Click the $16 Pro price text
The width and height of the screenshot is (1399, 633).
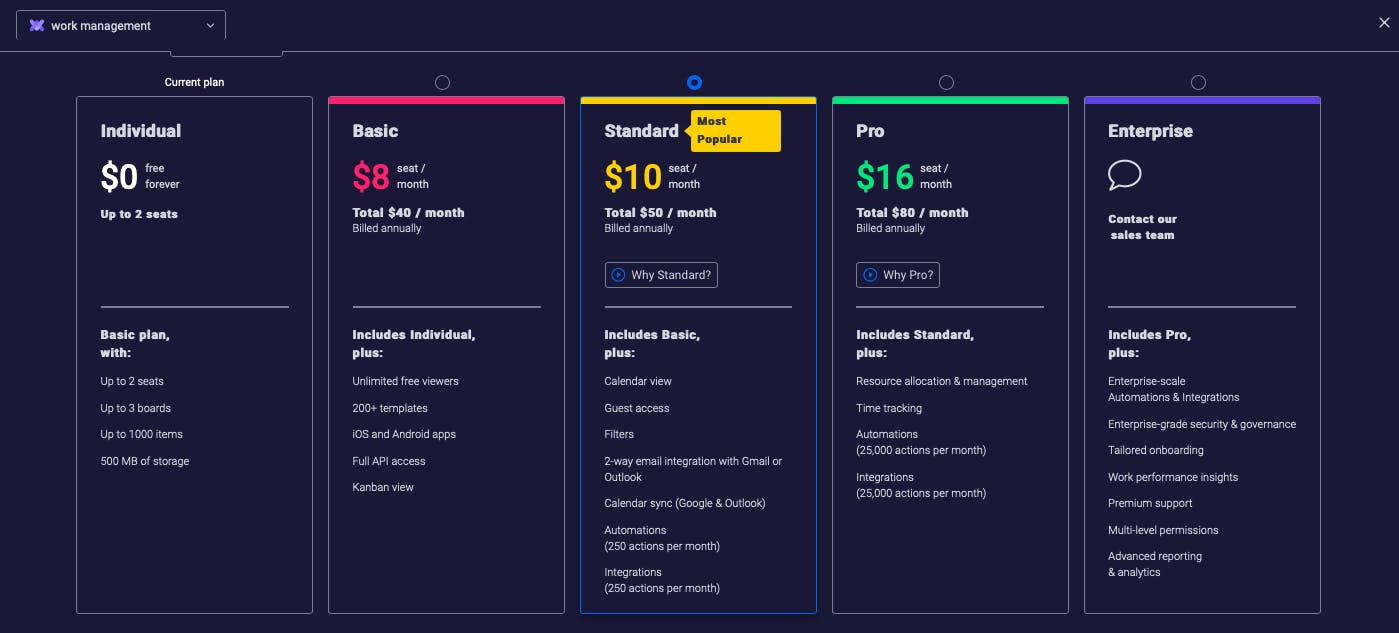pyautogui.click(x=883, y=176)
